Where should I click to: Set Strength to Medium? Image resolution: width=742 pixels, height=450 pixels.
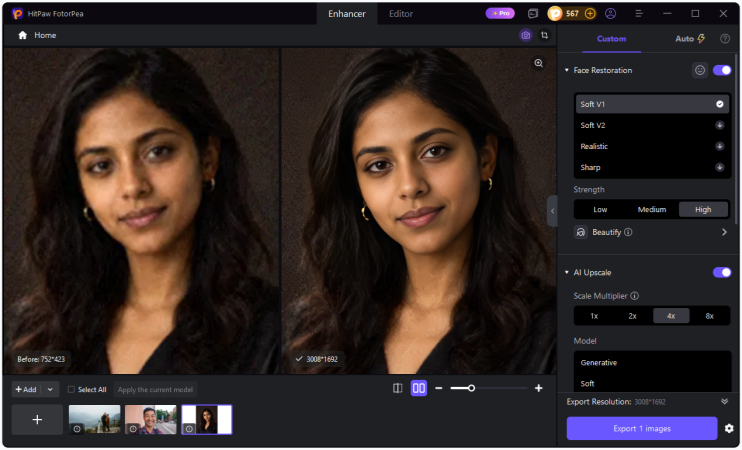[x=652, y=209]
